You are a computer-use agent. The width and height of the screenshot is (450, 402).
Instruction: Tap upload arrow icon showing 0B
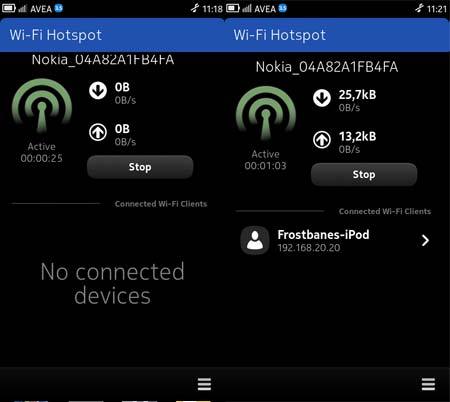(98, 132)
